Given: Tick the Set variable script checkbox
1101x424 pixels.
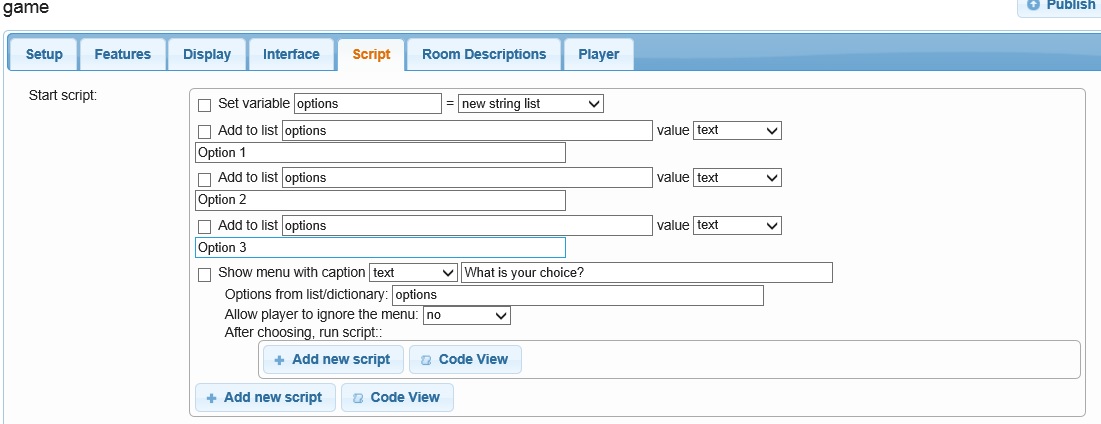Looking at the screenshot, I should [205, 105].
